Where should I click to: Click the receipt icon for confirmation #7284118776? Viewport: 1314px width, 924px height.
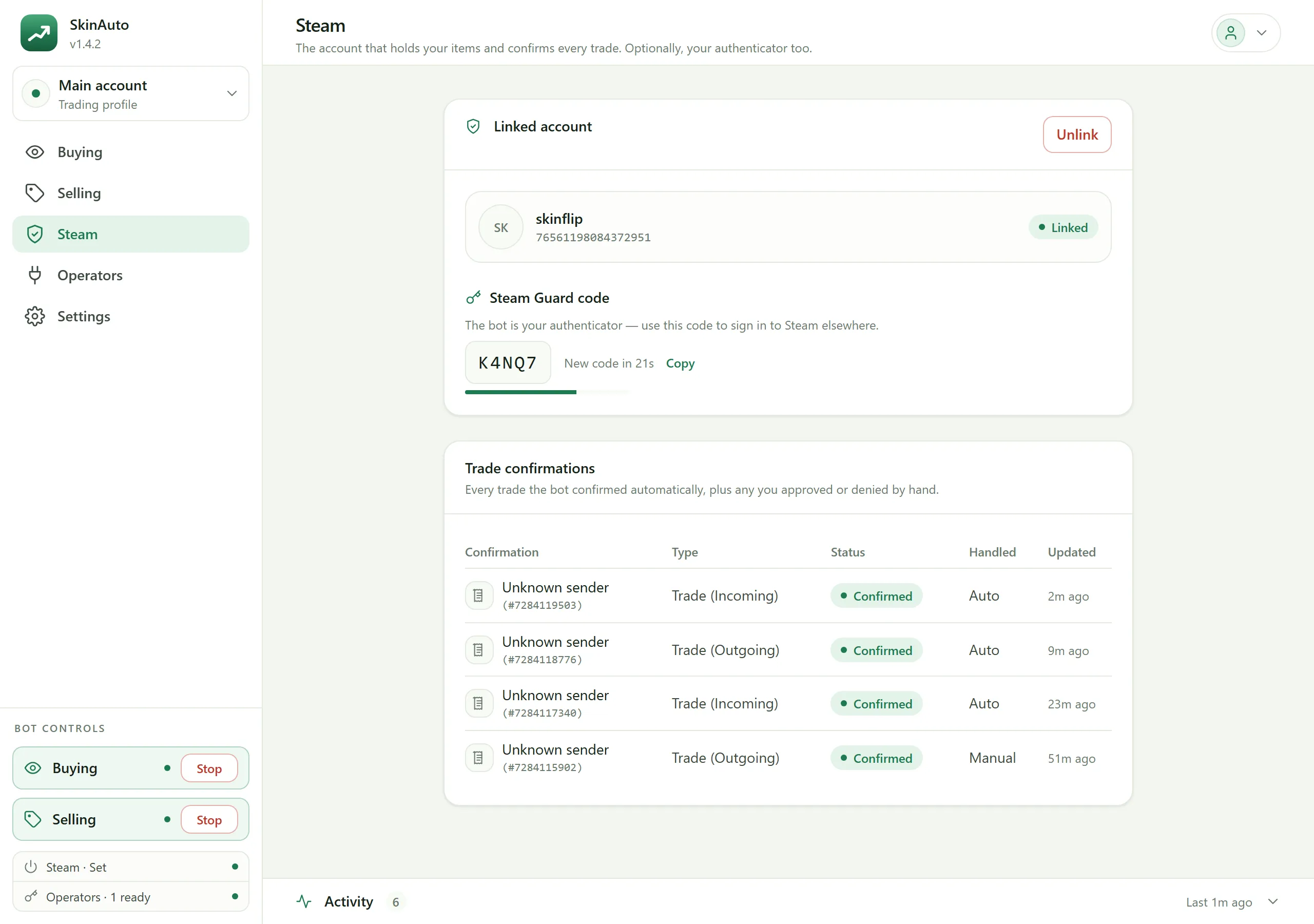pyautogui.click(x=478, y=650)
